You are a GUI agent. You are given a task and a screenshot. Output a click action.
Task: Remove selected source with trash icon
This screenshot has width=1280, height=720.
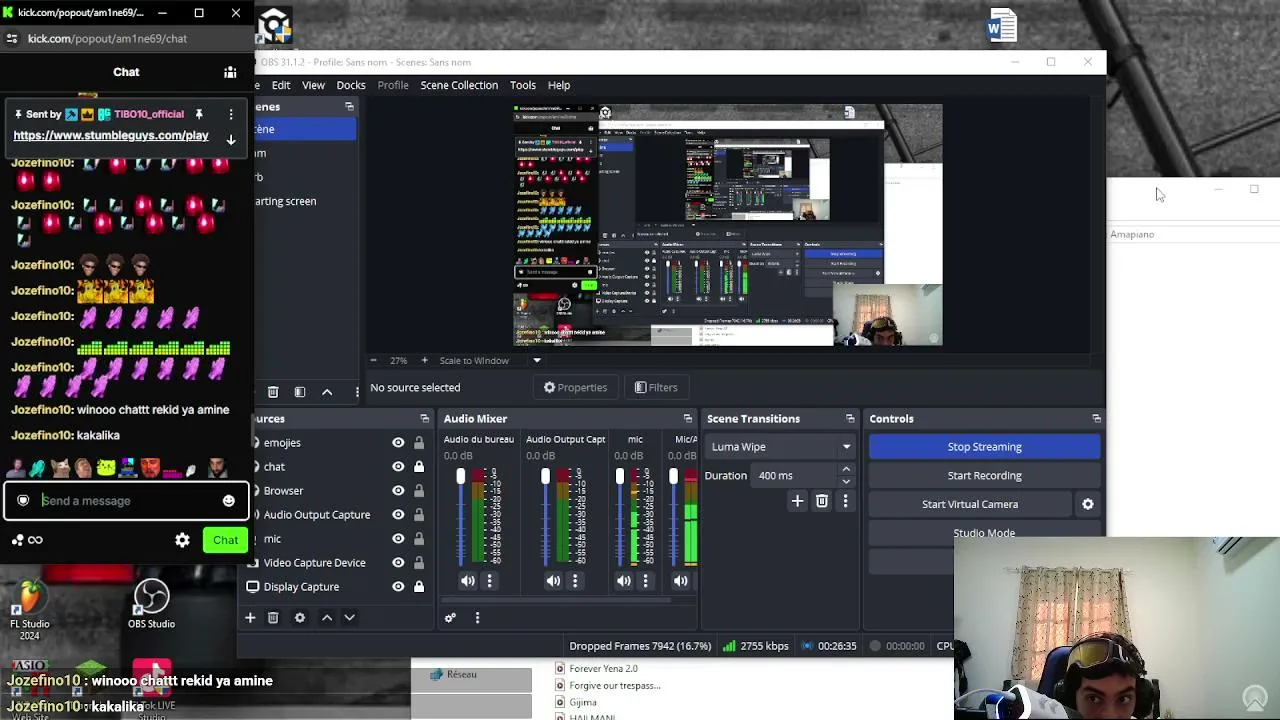(x=273, y=618)
